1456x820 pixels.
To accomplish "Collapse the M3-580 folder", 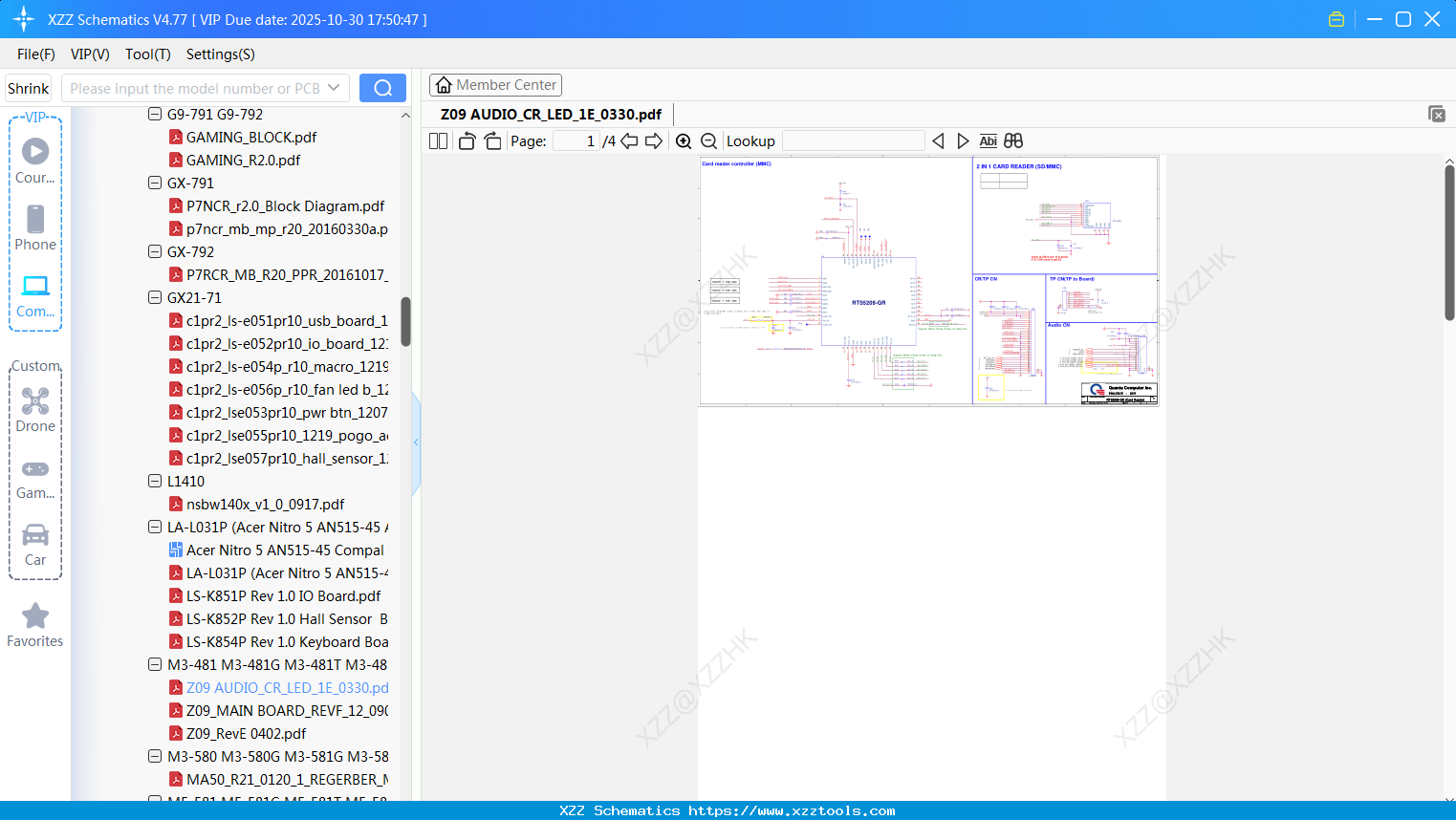I will (x=155, y=756).
